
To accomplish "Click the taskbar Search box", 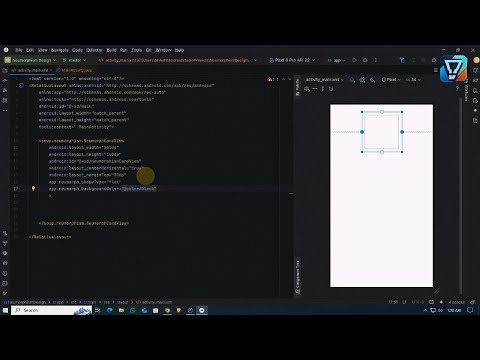I will coord(52,310).
